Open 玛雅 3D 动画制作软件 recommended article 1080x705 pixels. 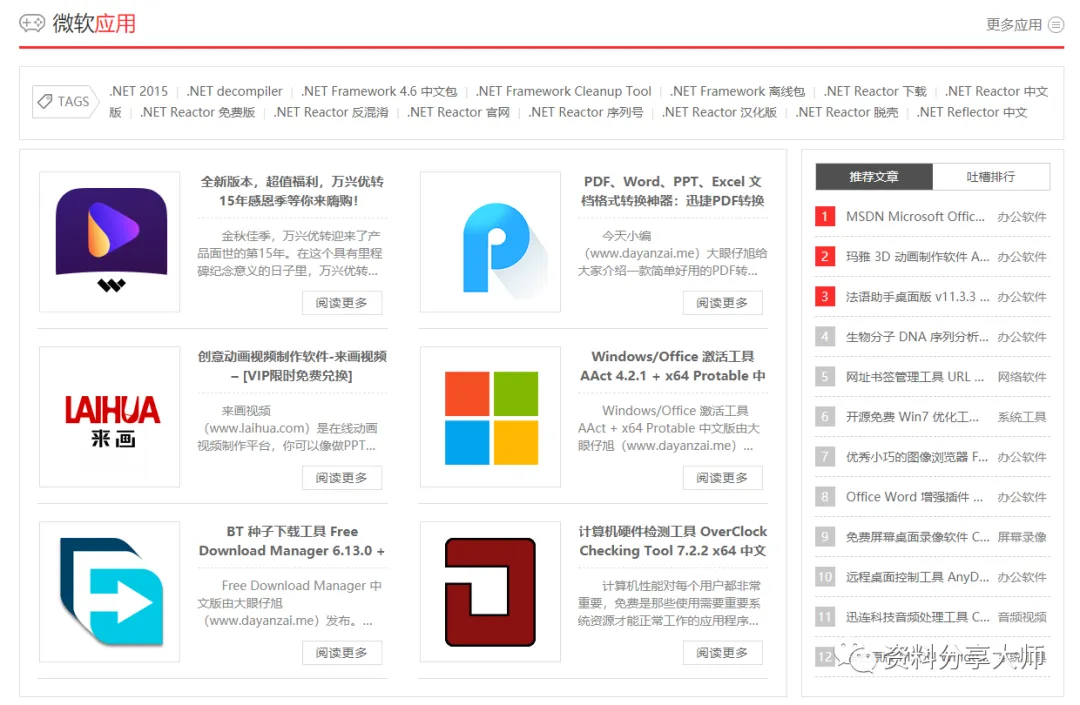tap(917, 256)
